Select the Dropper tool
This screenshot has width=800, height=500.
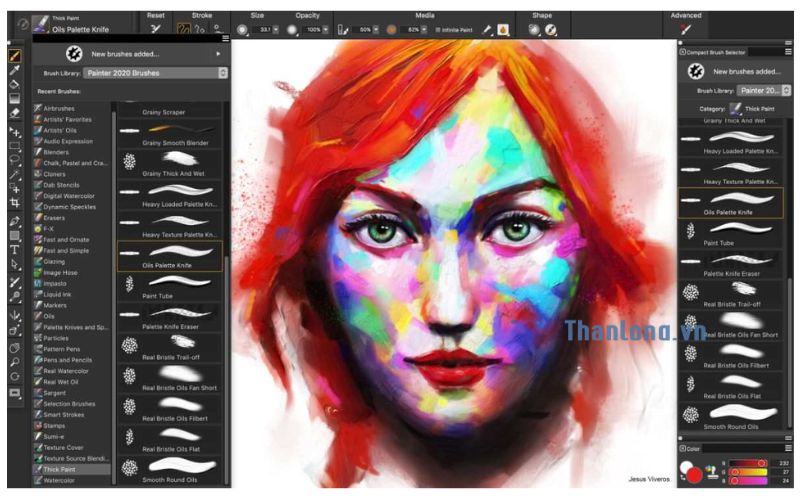(x=14, y=70)
